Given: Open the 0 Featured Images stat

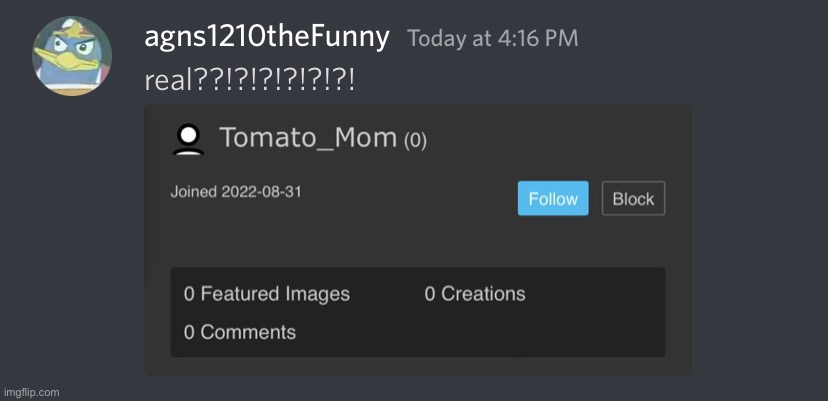Looking at the screenshot, I should coord(267,294).
